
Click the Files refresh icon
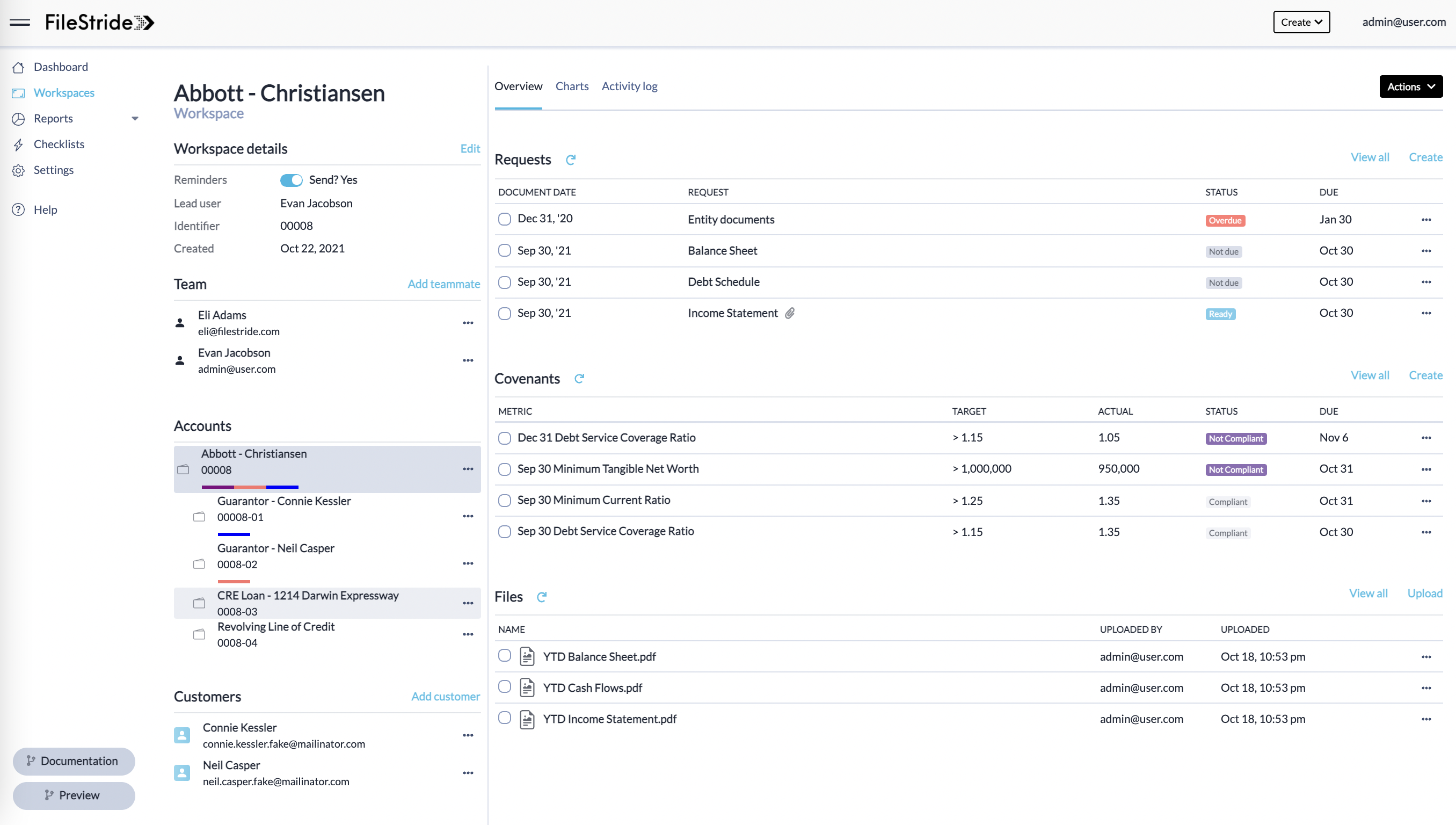[541, 597]
